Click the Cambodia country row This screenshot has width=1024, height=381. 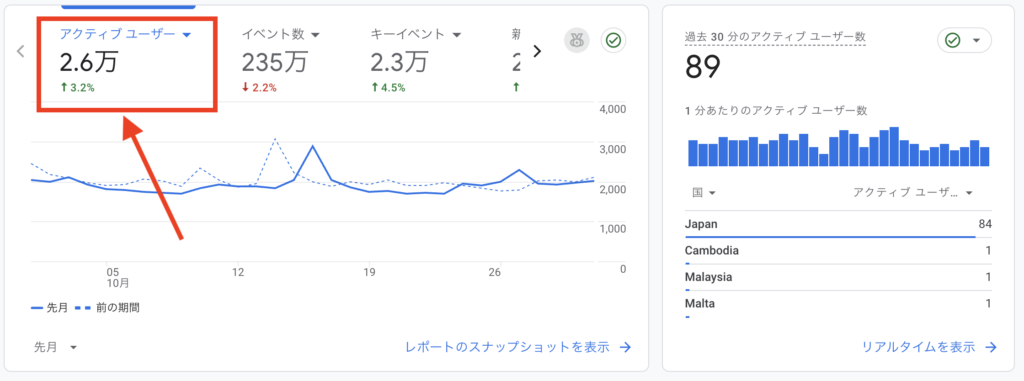point(839,252)
